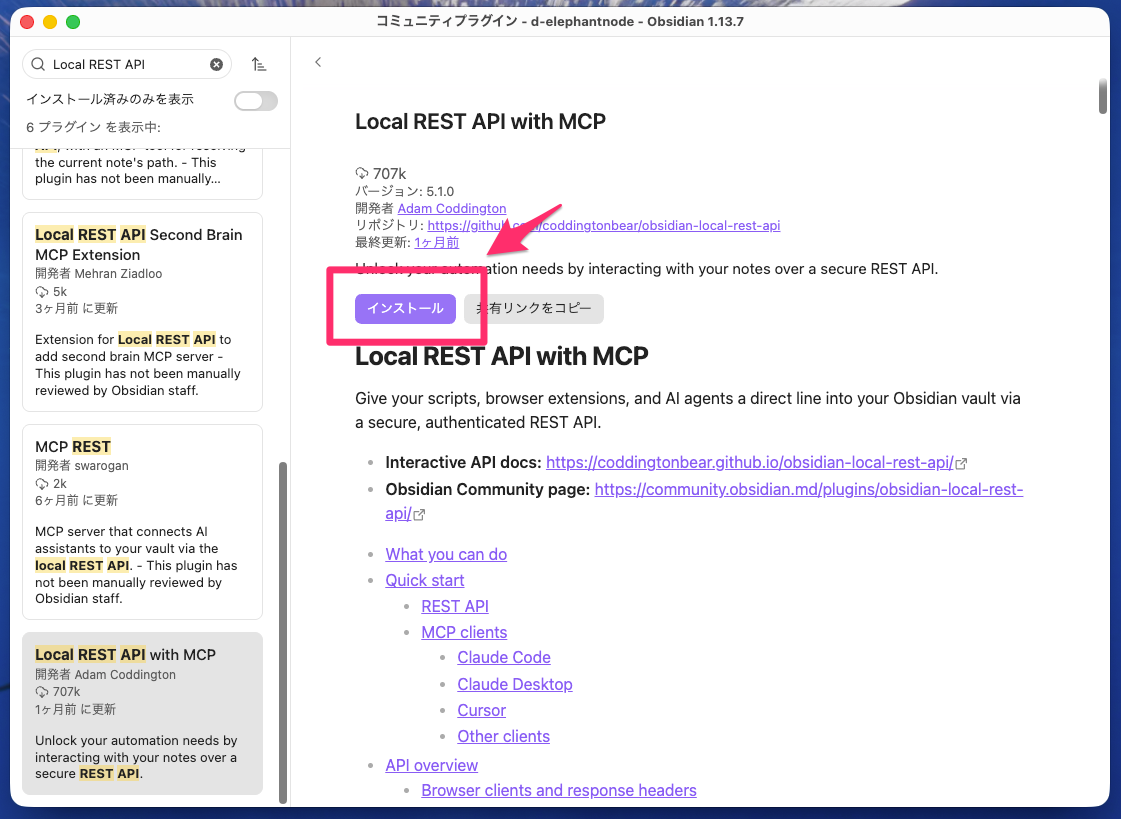Click '開発者 swarogan' text
The image size is (1121, 819).
click(x=82, y=466)
